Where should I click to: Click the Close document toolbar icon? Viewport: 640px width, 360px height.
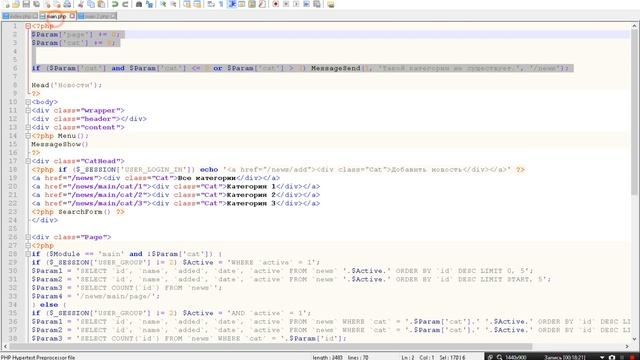pyautogui.click(x=47, y=4)
